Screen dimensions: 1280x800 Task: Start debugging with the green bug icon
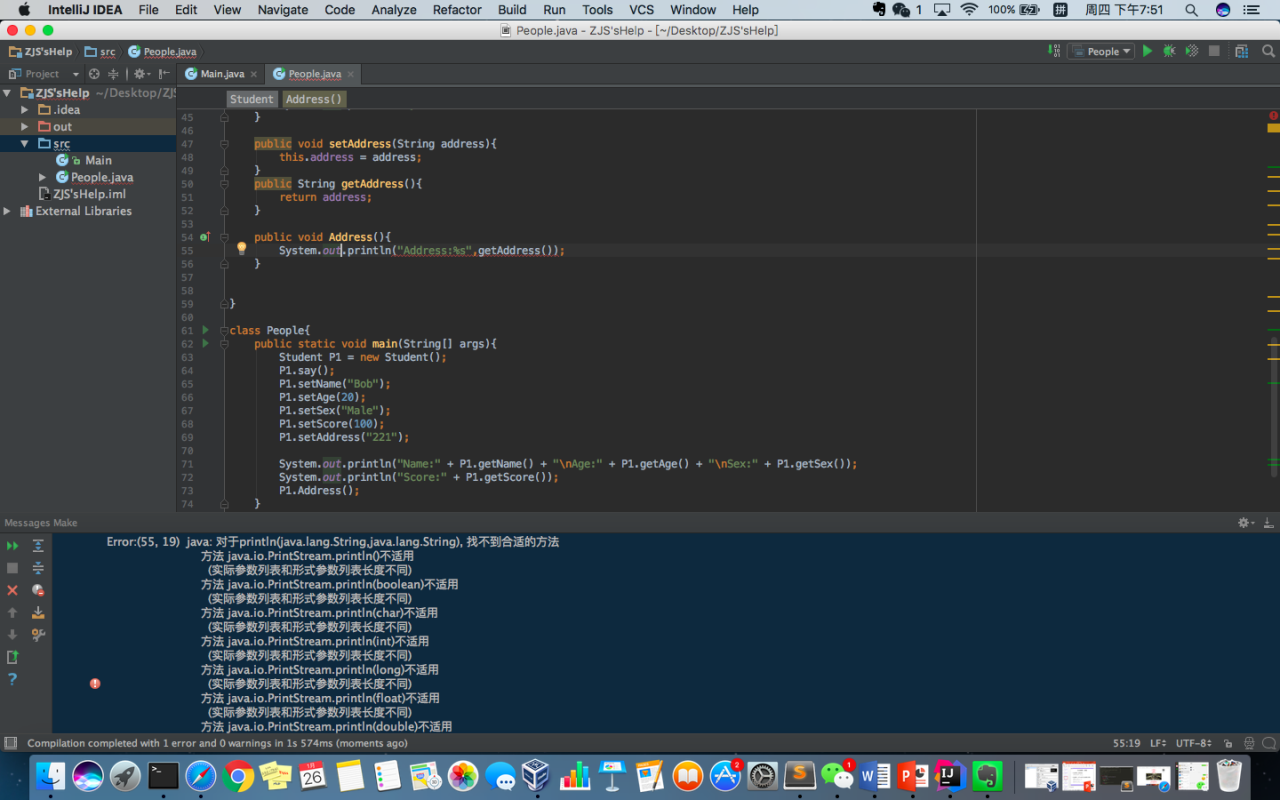pyautogui.click(x=1169, y=51)
